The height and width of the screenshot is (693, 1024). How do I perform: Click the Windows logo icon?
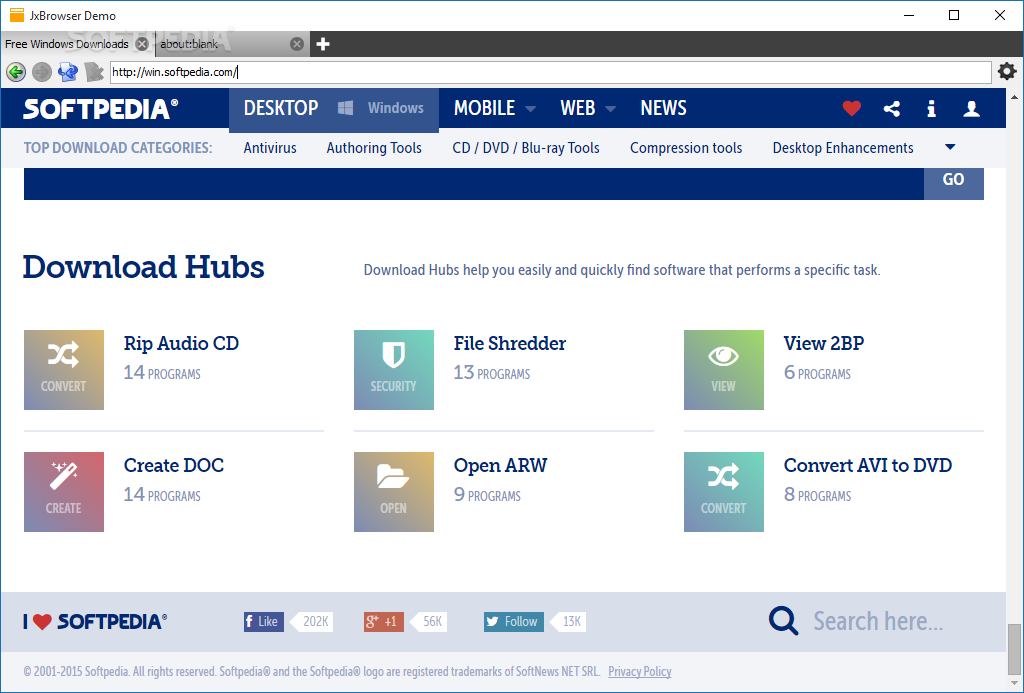pyautogui.click(x=345, y=108)
